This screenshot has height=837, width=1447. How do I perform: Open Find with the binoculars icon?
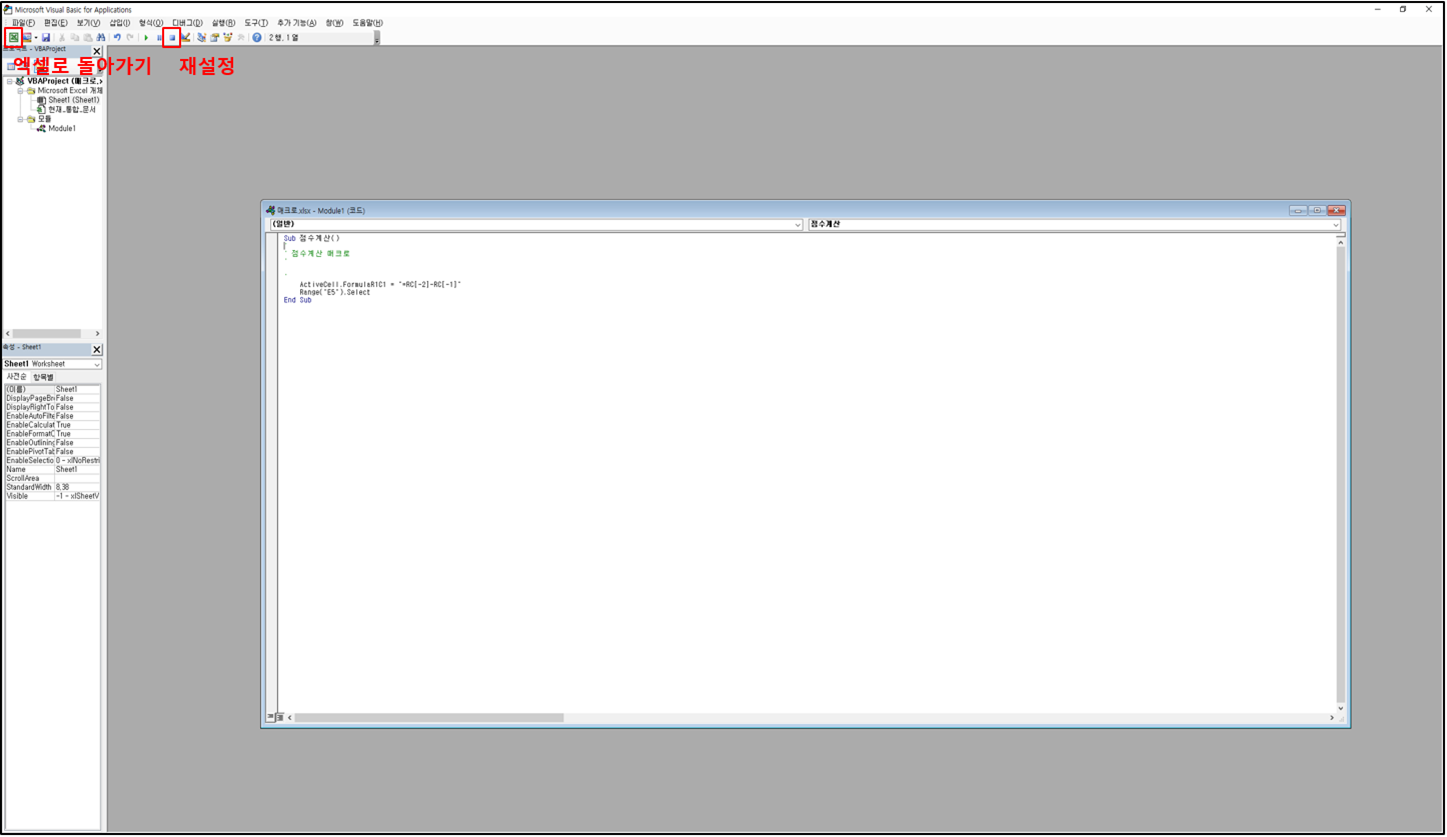coord(101,37)
